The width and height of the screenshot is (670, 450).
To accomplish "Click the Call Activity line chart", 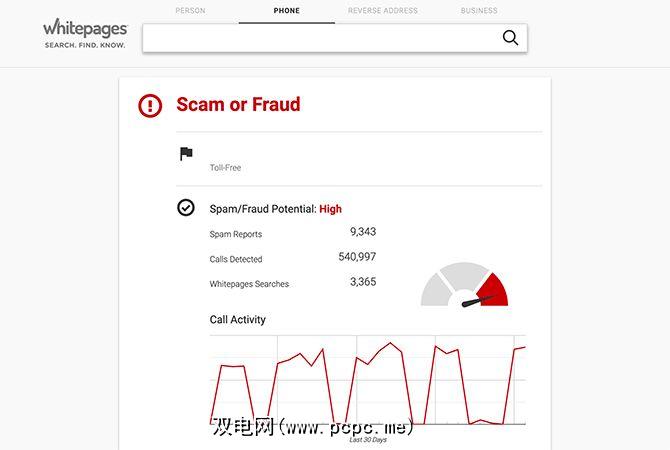I will (367, 380).
